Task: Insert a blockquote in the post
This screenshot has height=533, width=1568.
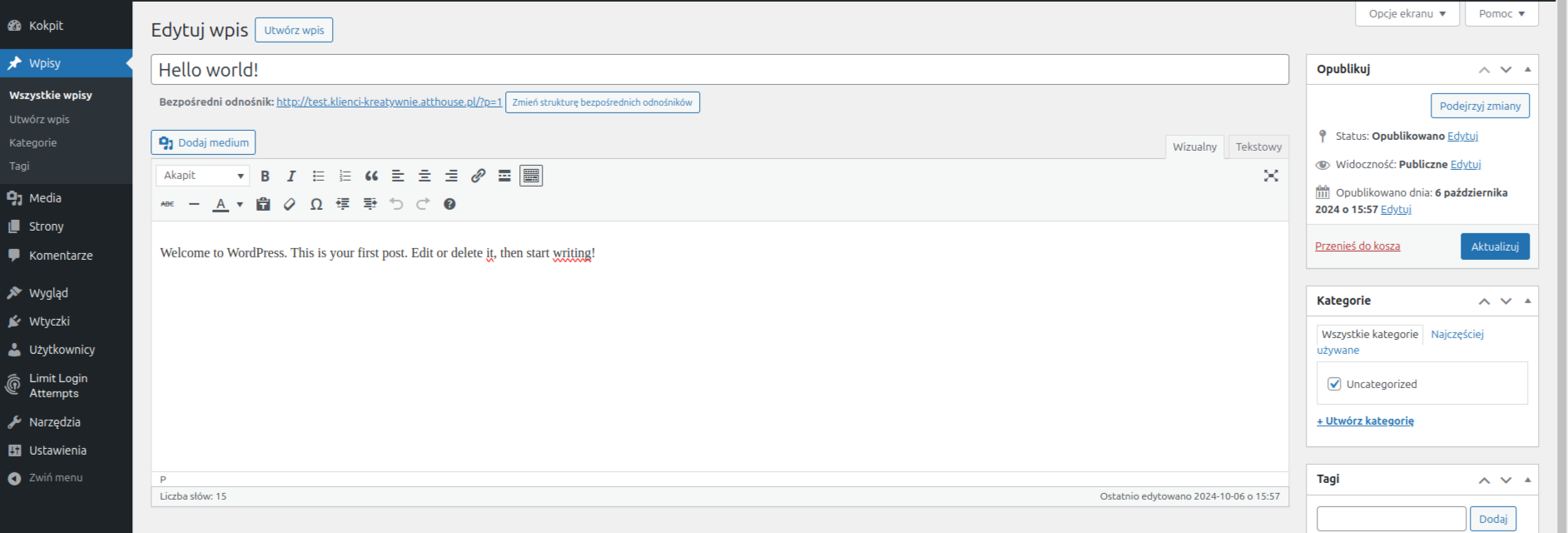Action: pyautogui.click(x=371, y=176)
